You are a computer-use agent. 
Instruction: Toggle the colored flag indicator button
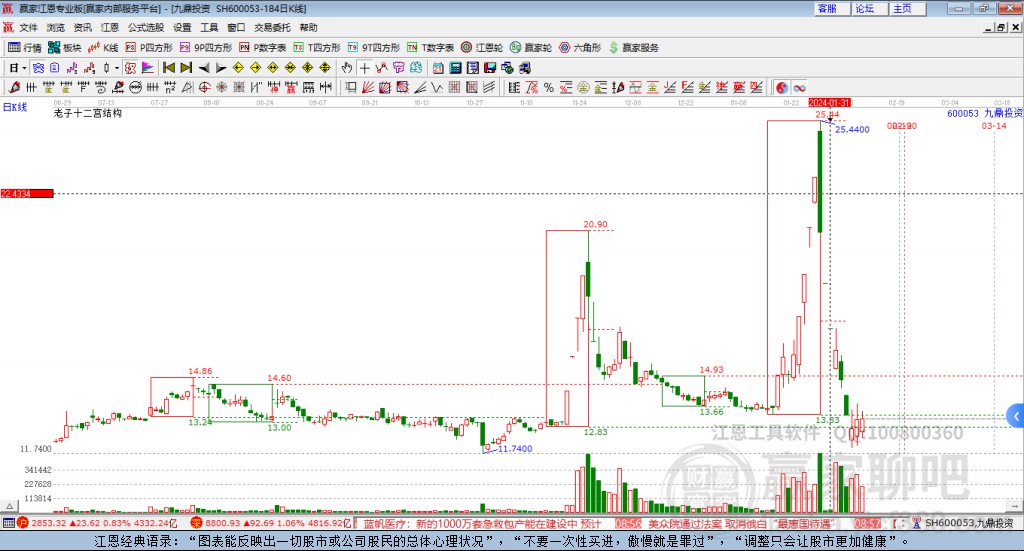click(148, 68)
